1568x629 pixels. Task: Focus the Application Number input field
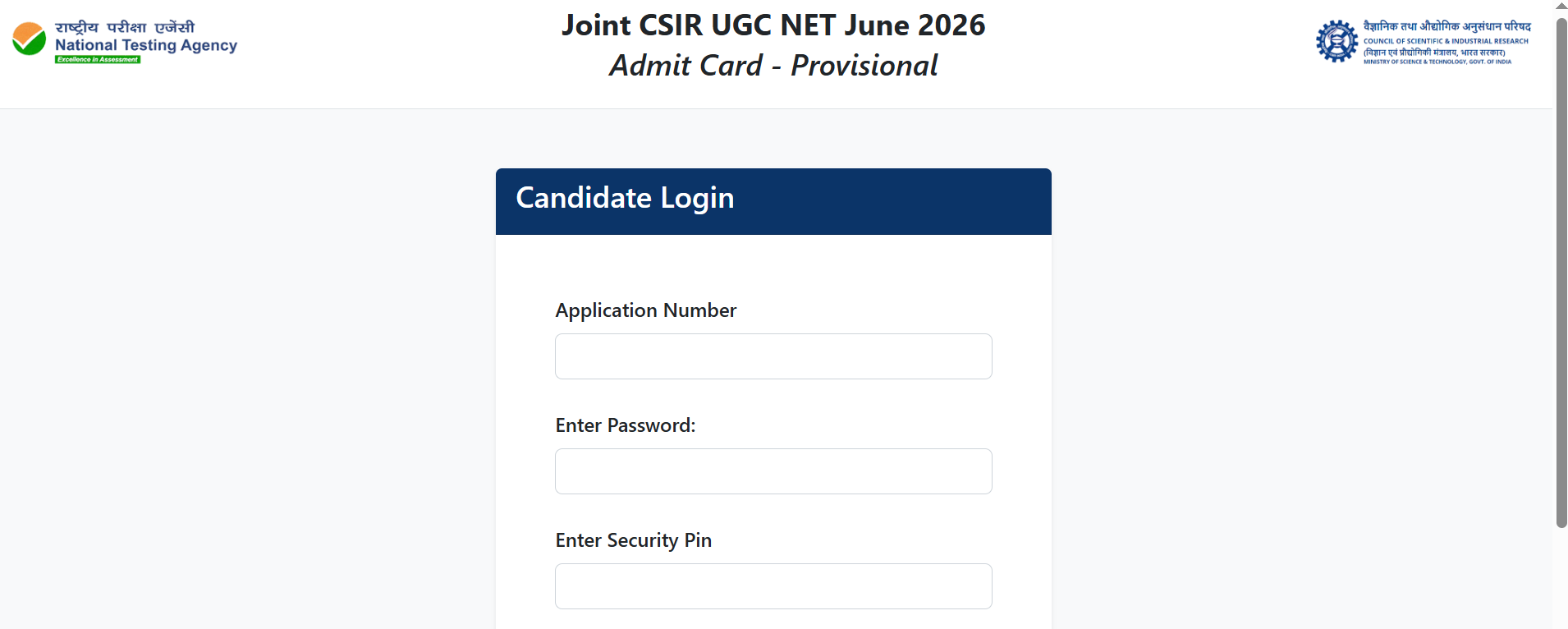[773, 356]
